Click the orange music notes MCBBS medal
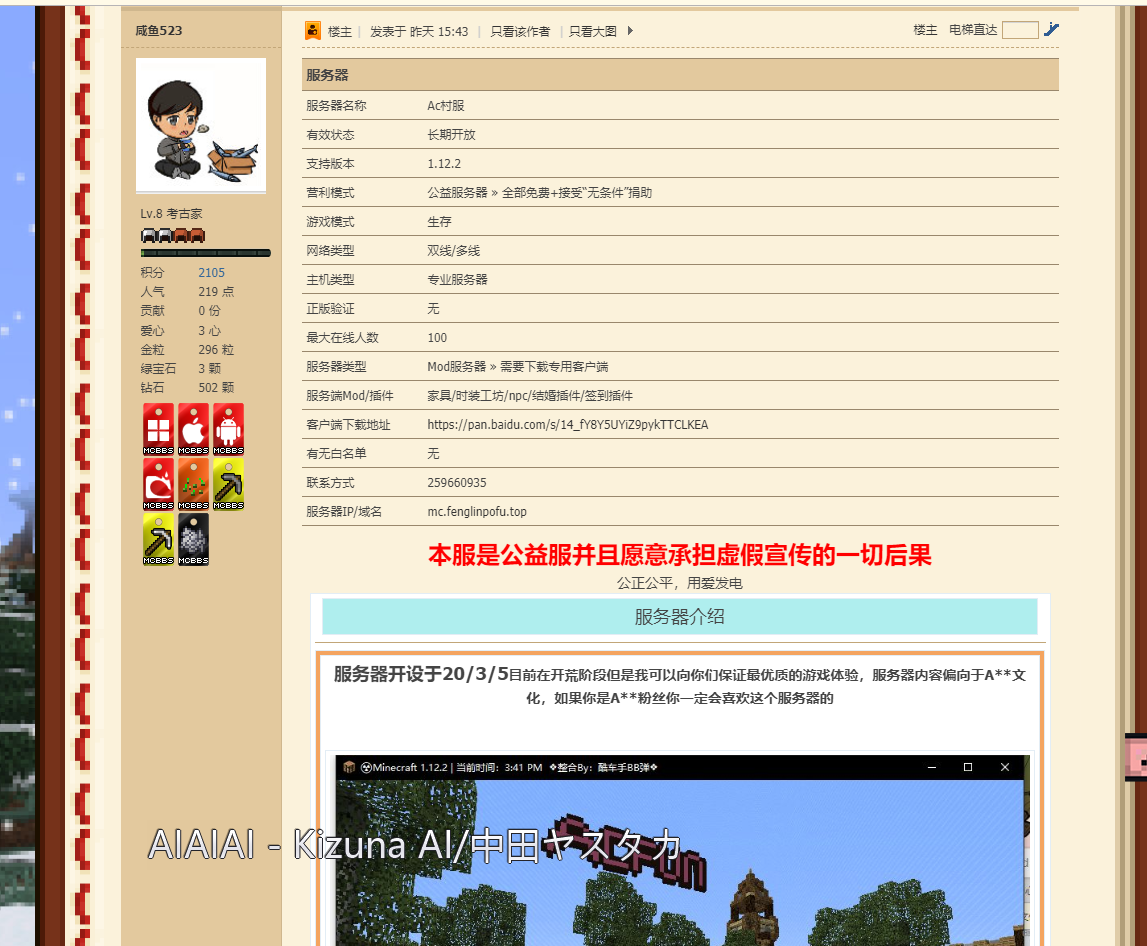Screen dimensions: 1147x946 click(193, 484)
